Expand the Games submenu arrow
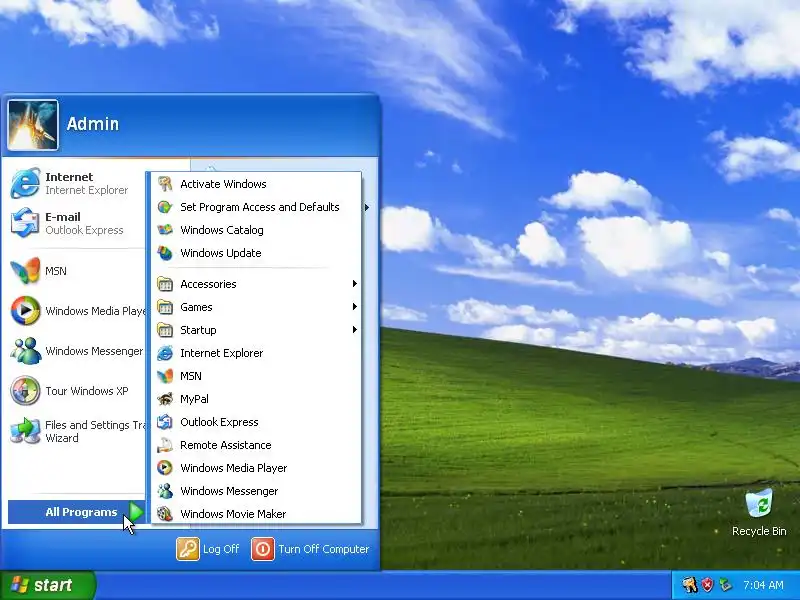 (x=355, y=307)
